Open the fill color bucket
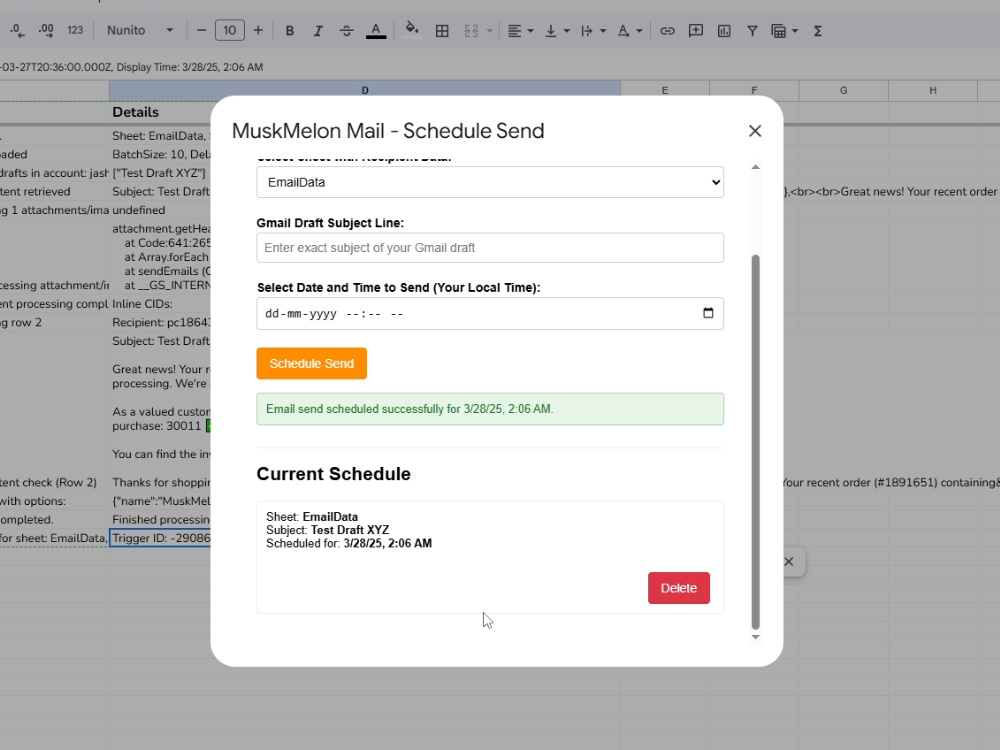1000x750 pixels. pyautogui.click(x=412, y=29)
